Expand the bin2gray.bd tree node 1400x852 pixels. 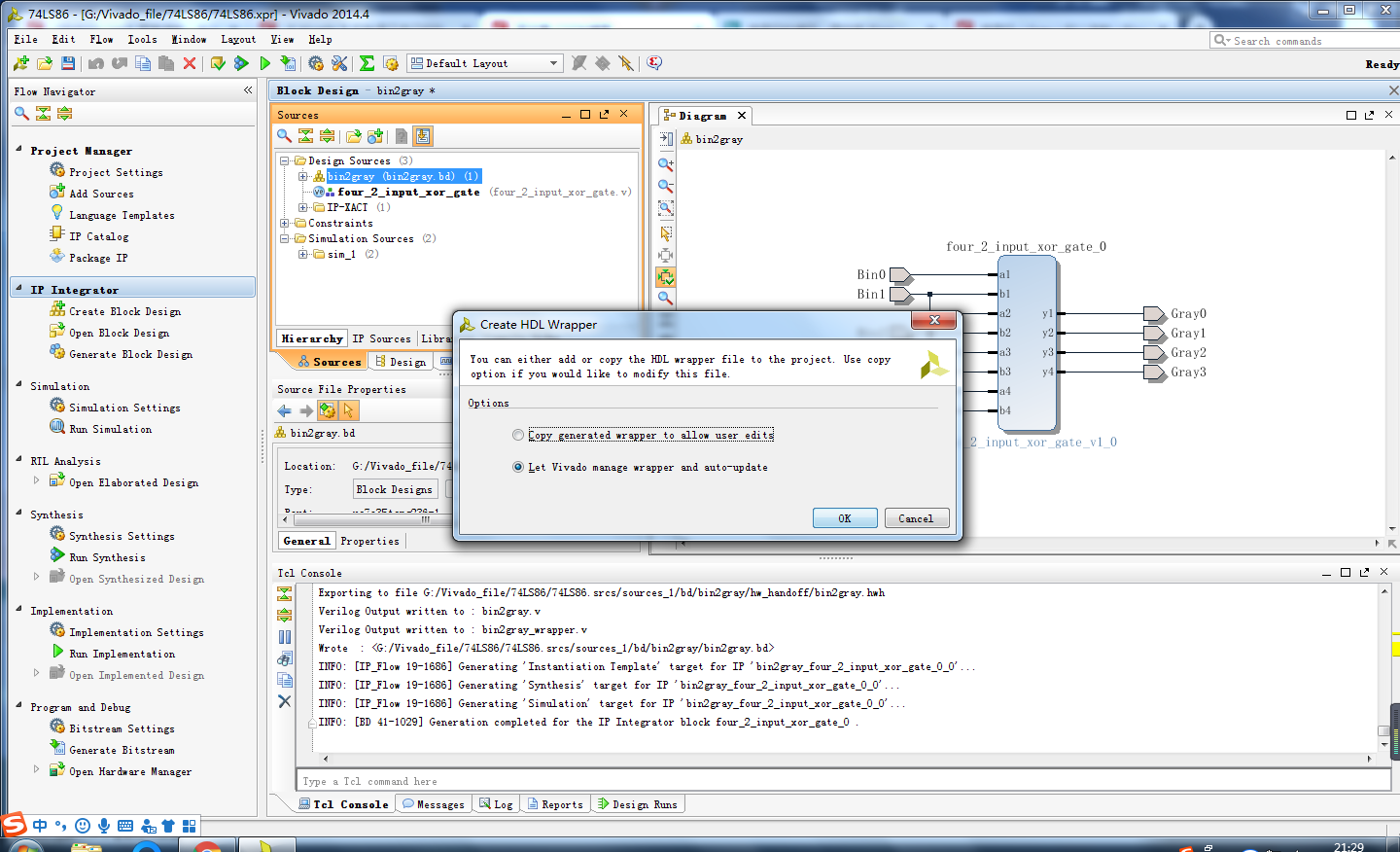(303, 177)
